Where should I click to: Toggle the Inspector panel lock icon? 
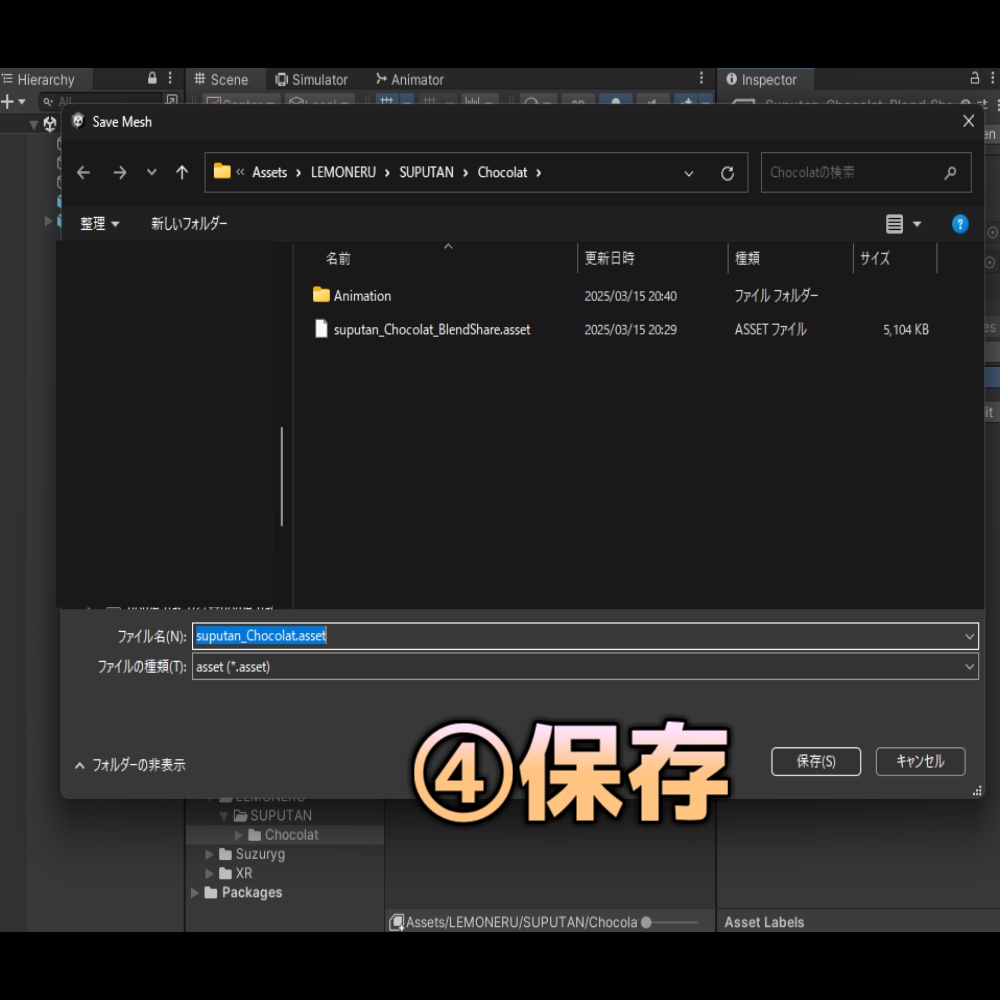point(974,78)
